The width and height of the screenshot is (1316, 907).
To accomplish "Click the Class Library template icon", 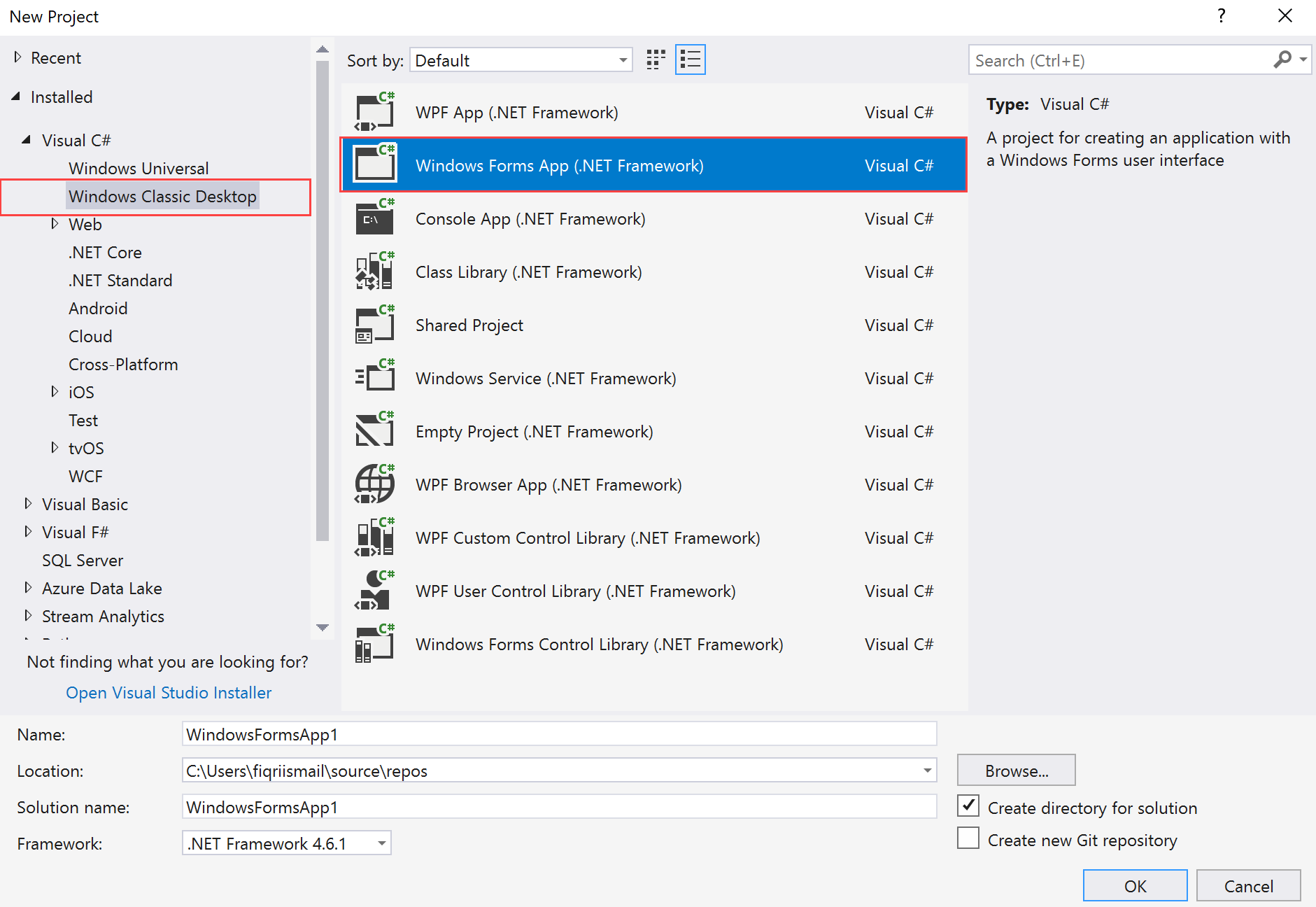I will [375, 272].
